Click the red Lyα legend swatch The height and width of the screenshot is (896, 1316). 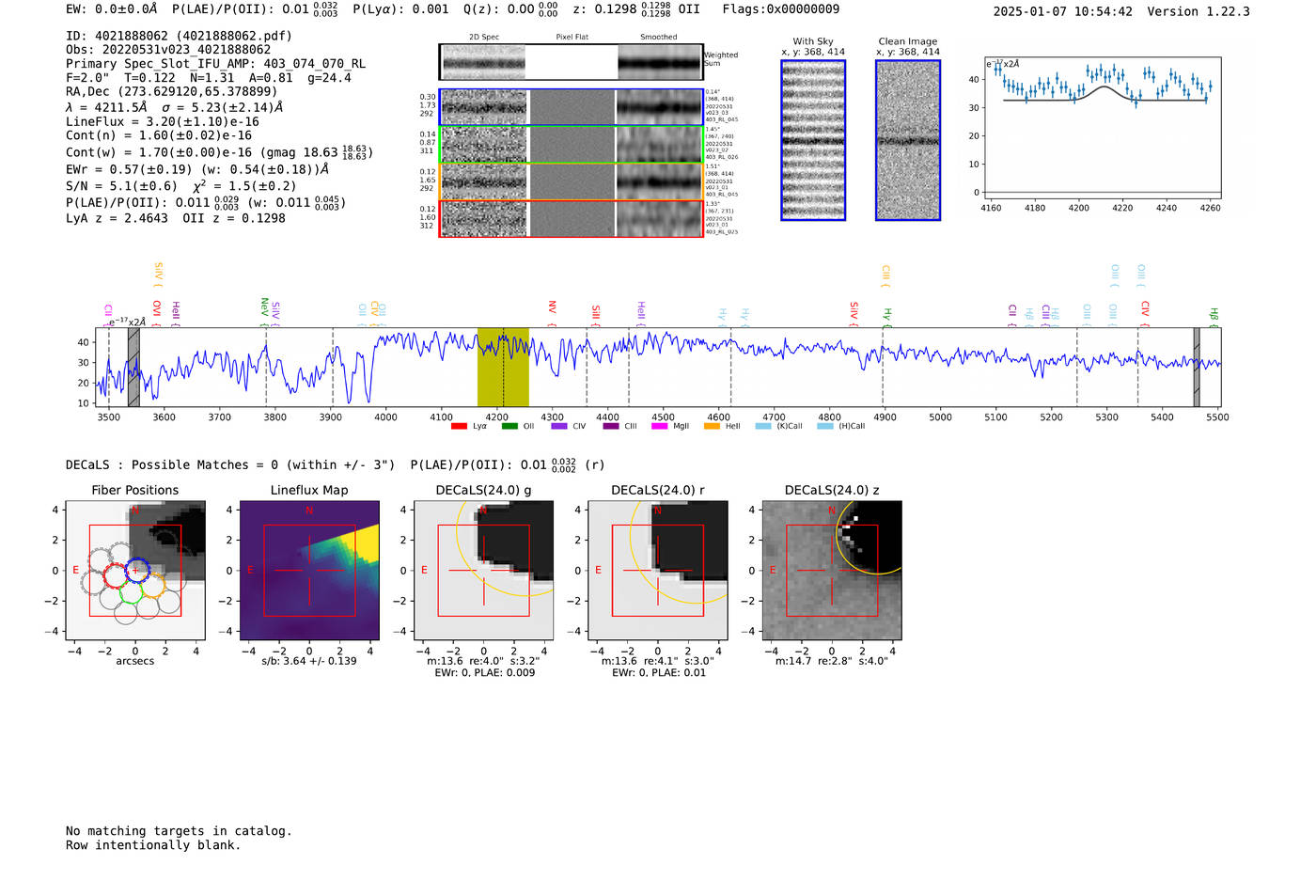pos(459,427)
